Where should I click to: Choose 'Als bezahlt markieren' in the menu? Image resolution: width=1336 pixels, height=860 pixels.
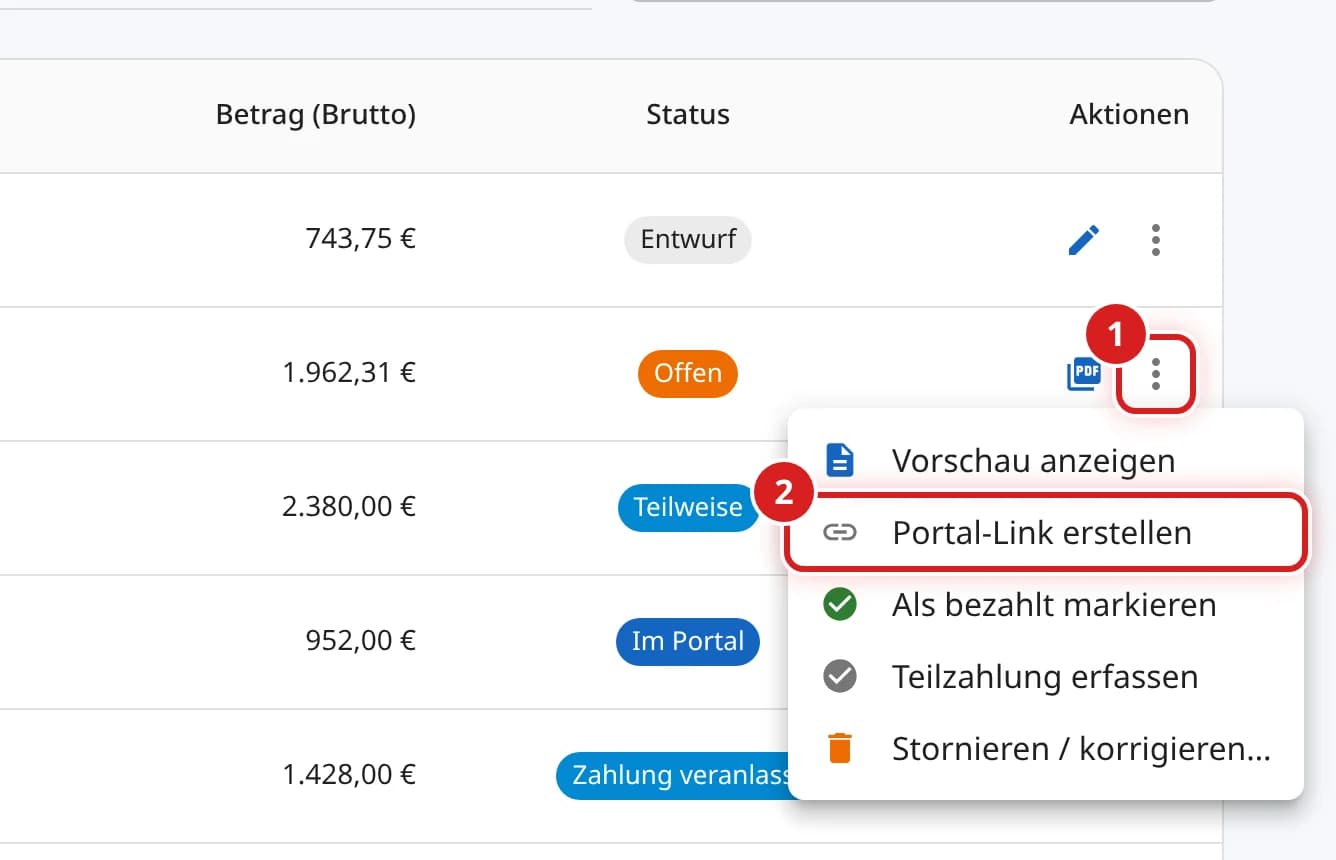(x=1046, y=605)
